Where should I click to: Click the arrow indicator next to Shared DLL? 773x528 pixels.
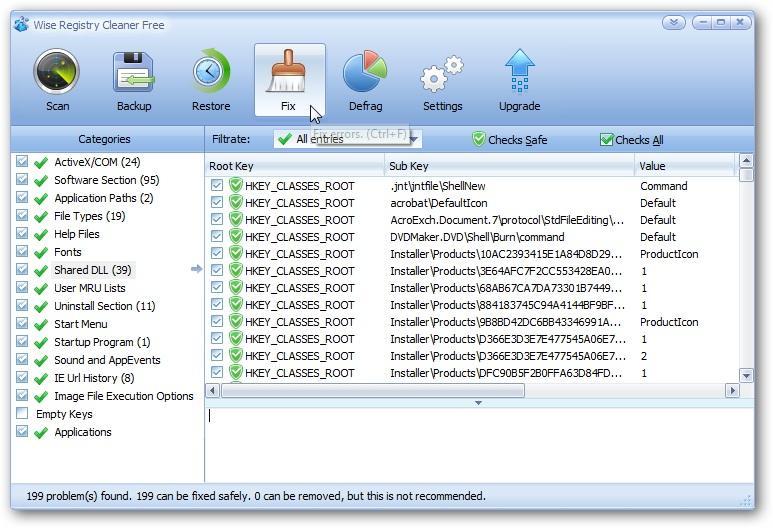coord(196,269)
